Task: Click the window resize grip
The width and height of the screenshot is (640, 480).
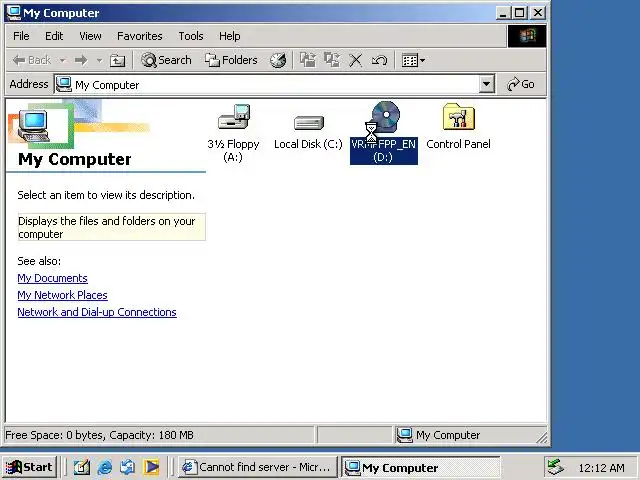Action: click(x=542, y=438)
